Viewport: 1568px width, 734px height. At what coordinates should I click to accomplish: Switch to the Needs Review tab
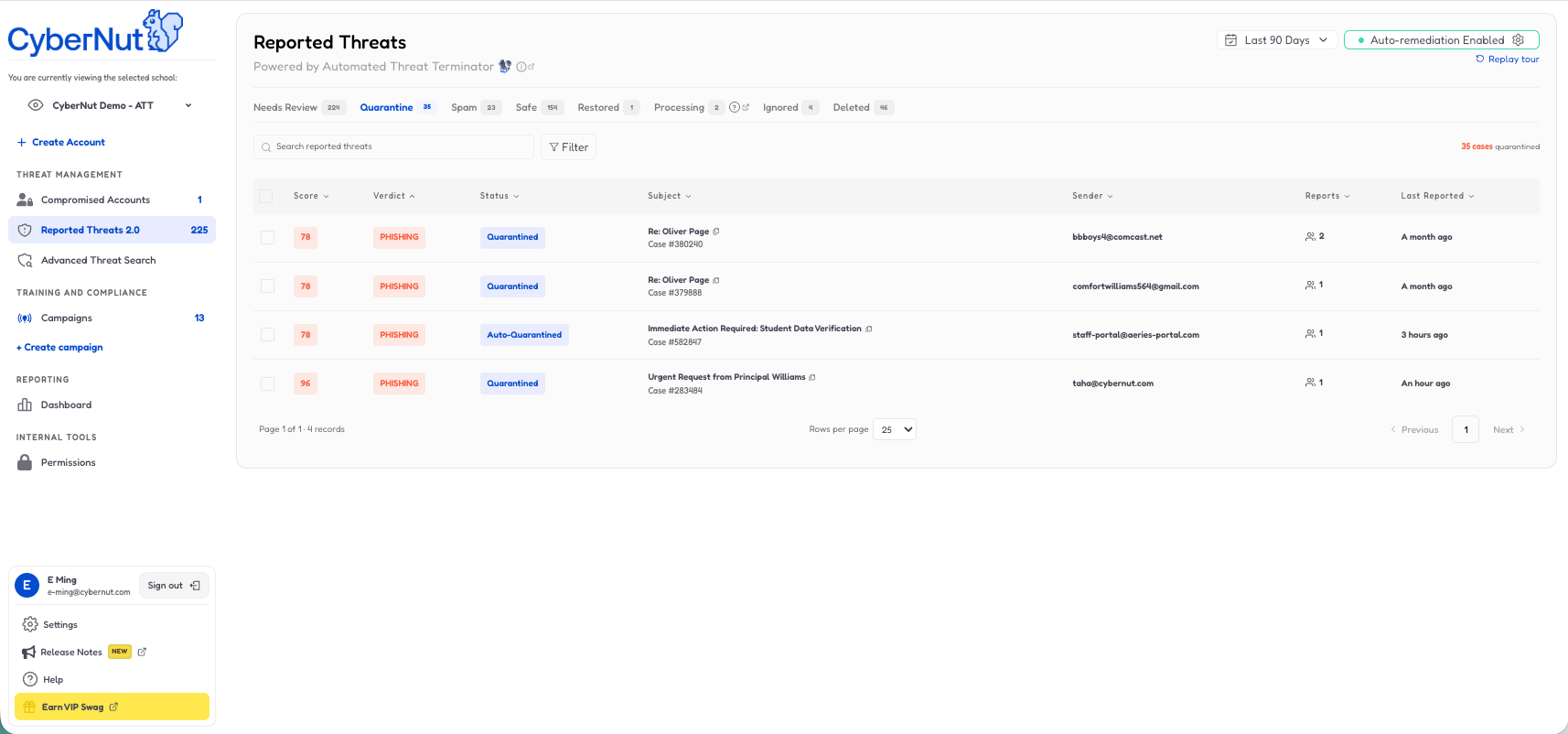pos(299,107)
